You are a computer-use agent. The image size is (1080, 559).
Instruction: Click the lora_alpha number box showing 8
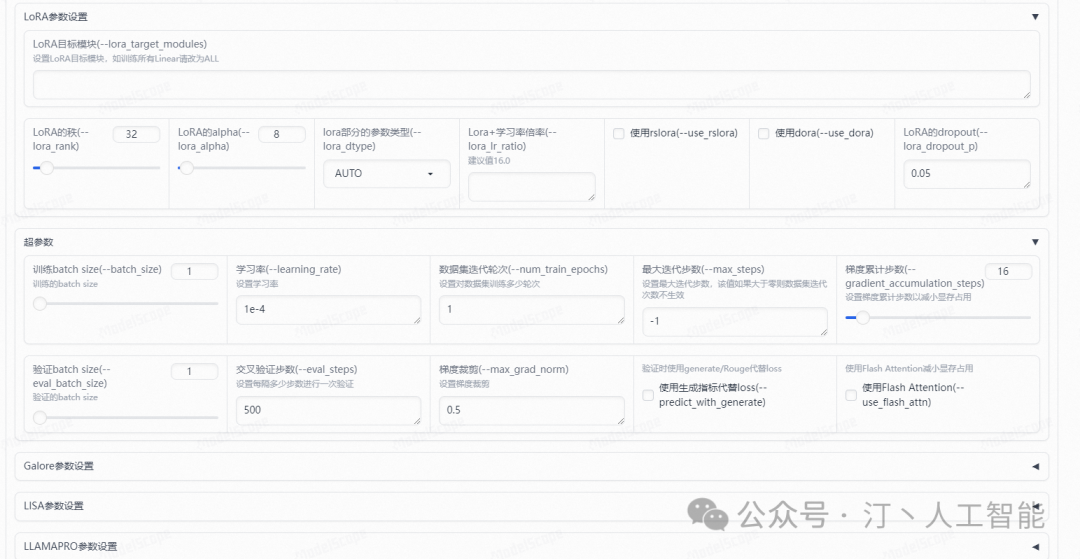click(282, 135)
